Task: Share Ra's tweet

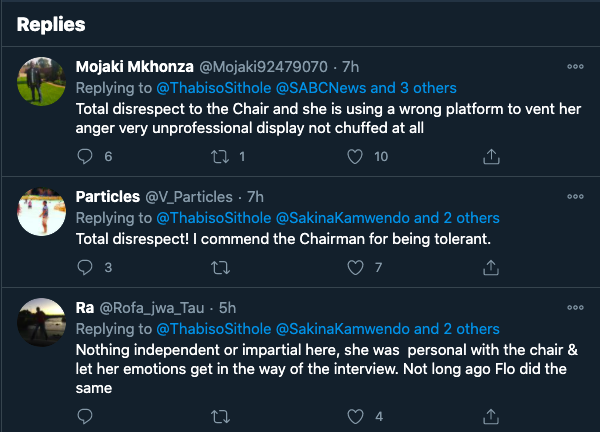Action: point(491,417)
